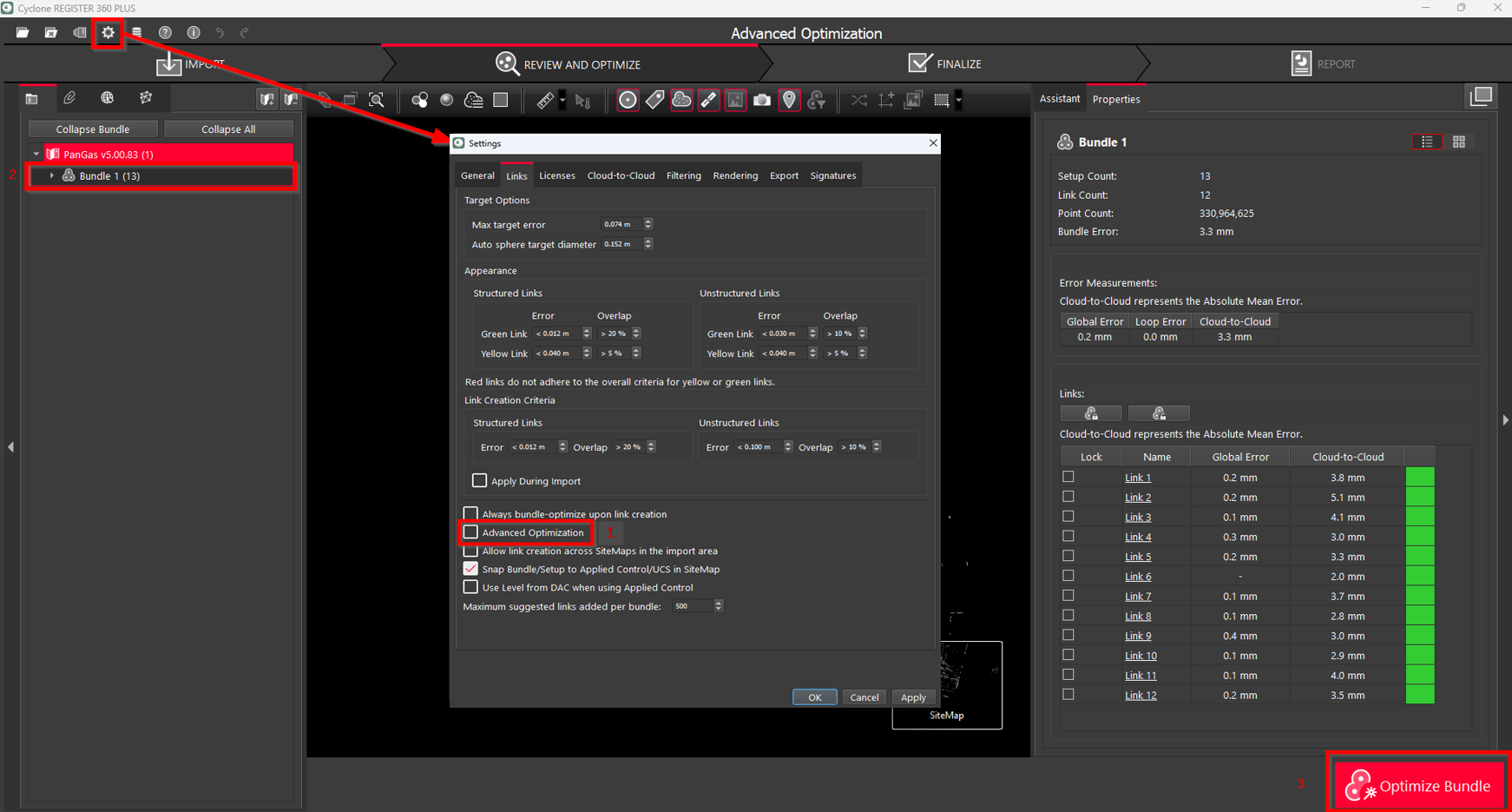This screenshot has width=1512, height=812.
Task: Click the open project folder icon
Action: [23, 33]
